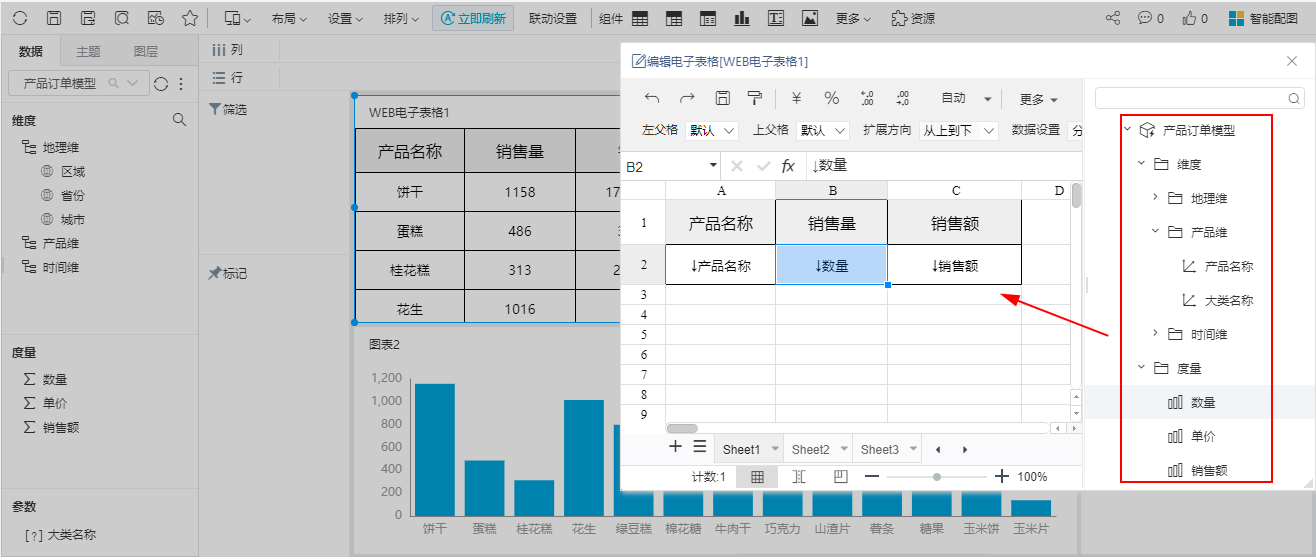Viewport: 1316px width, 557px height.
Task: Switch to the 数据 tab
Action: pos(31,52)
